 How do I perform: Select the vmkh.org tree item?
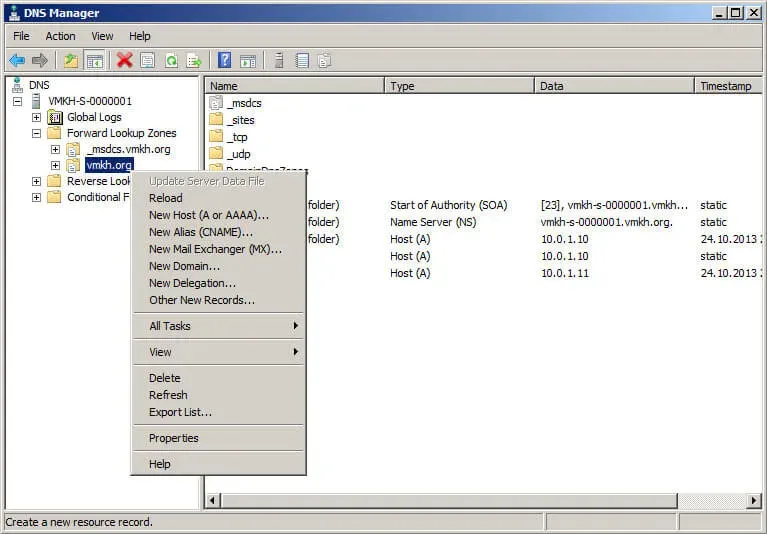[x=109, y=165]
